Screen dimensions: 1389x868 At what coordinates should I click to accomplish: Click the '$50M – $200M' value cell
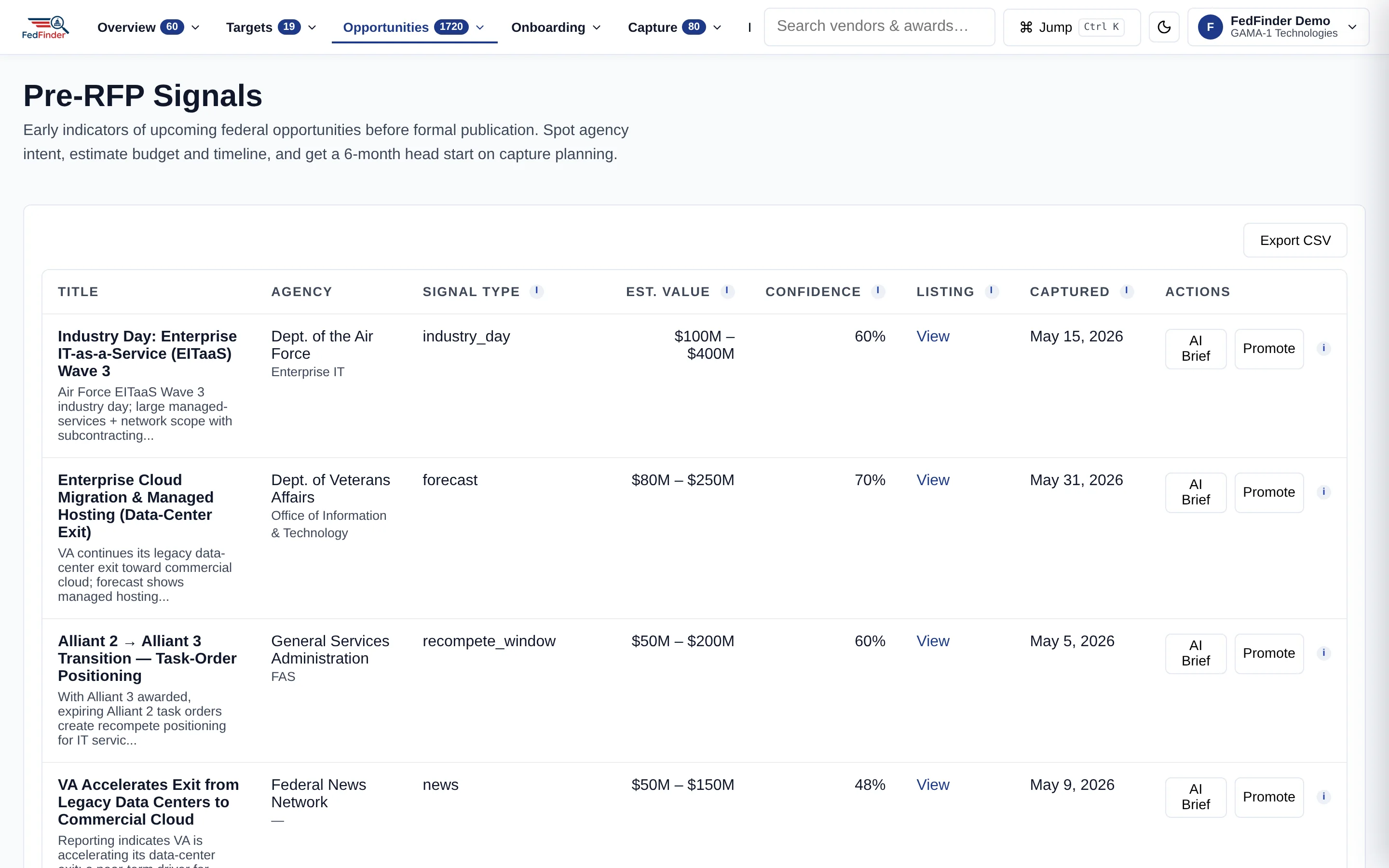pyautogui.click(x=682, y=641)
